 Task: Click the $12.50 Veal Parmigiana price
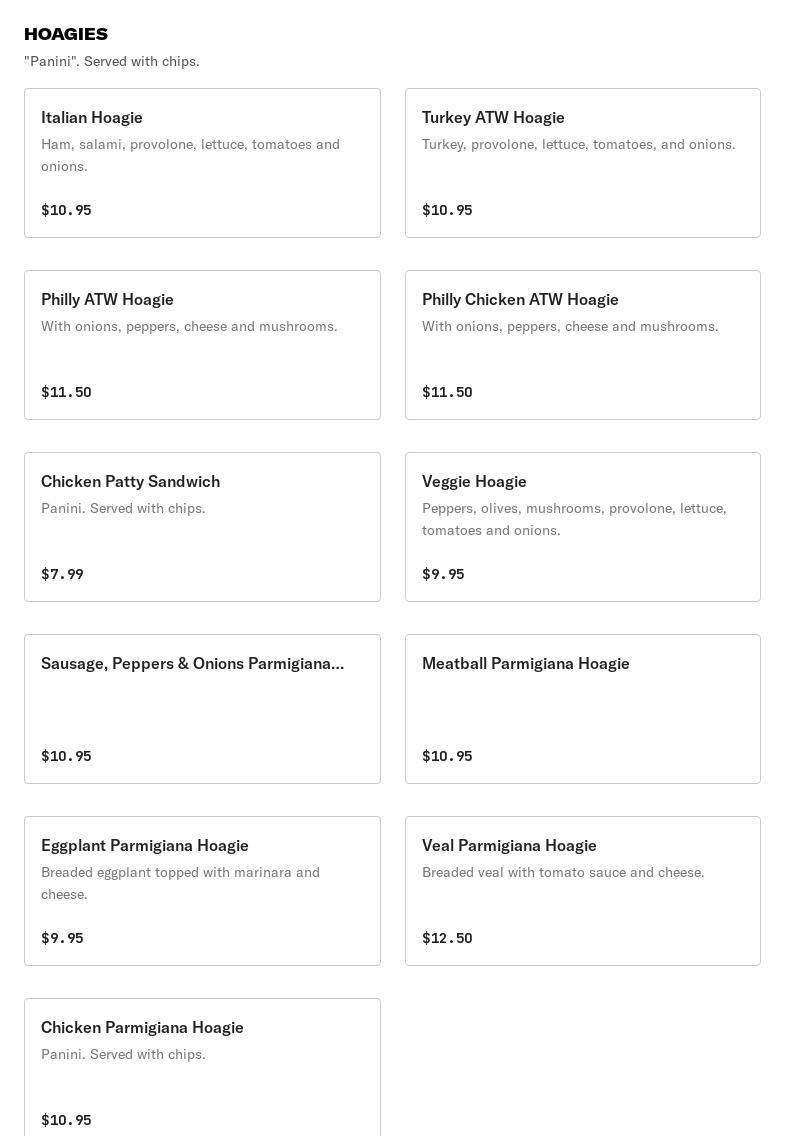(x=447, y=938)
